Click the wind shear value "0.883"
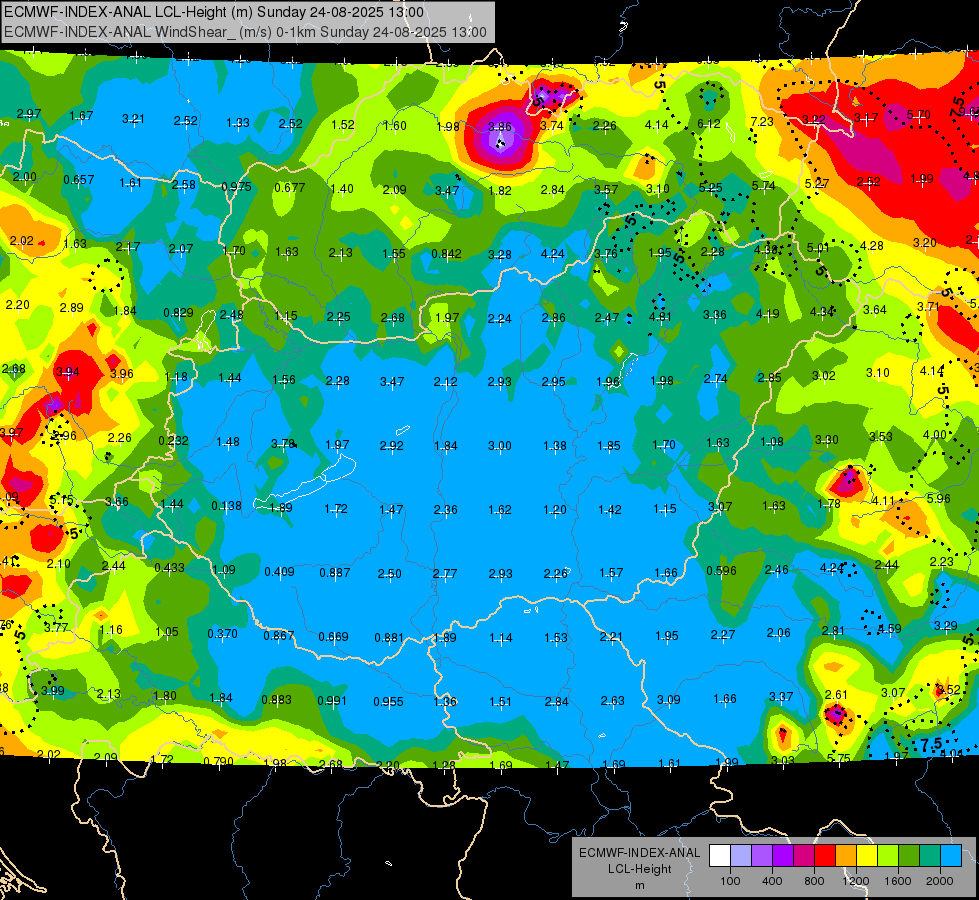Viewport: 979px width, 900px height. coord(277,700)
